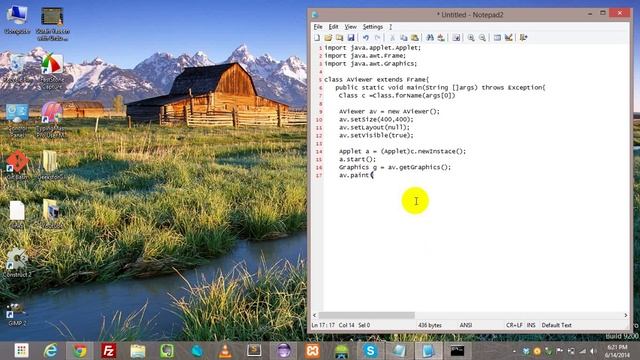Select the Construct 2 desktop shortcut
This screenshot has height=360, width=640.
(17, 263)
